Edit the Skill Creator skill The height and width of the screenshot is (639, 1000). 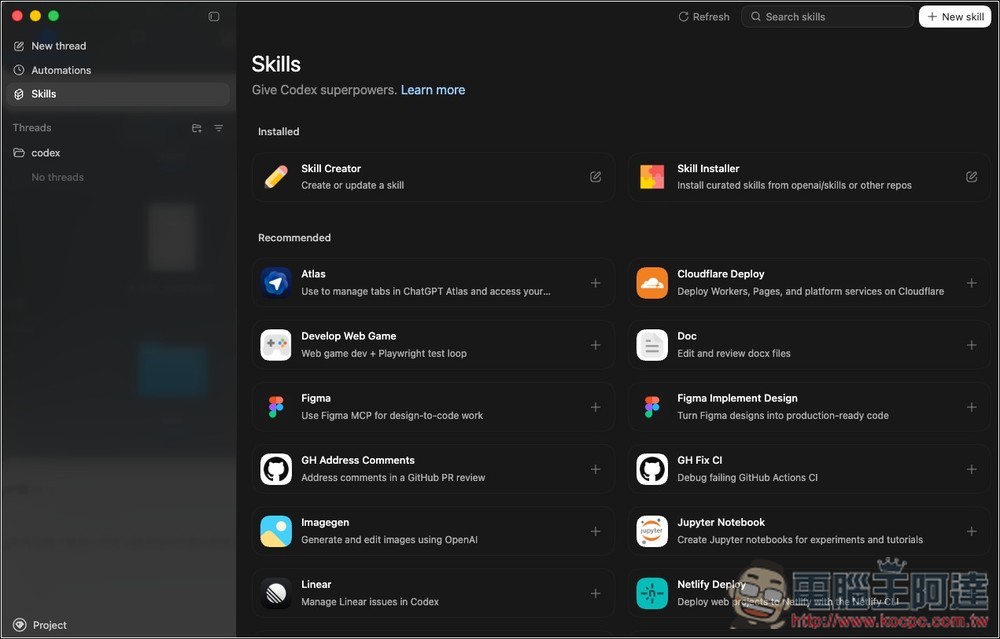595,177
